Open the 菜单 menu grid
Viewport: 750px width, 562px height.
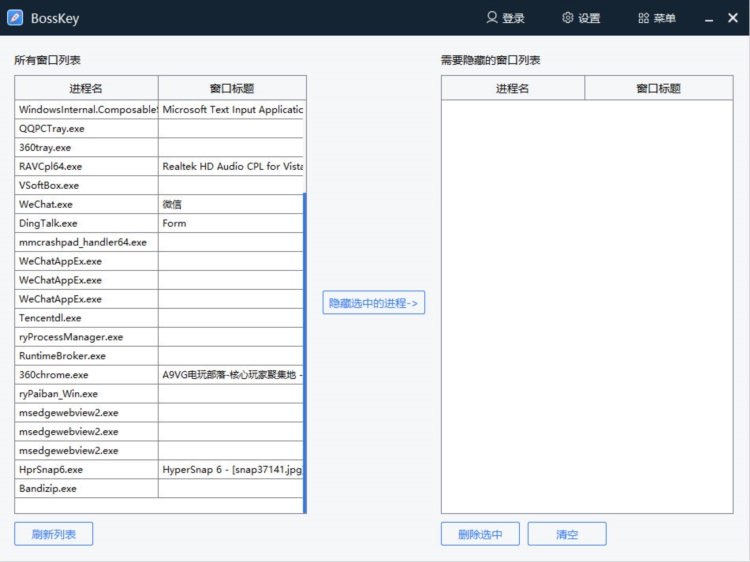pyautogui.click(x=657, y=18)
